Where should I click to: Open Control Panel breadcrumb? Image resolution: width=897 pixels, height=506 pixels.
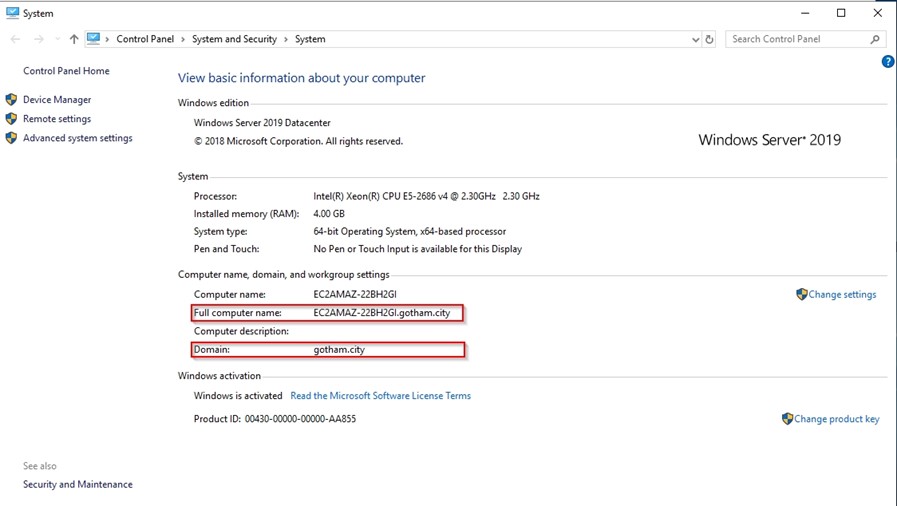145,39
